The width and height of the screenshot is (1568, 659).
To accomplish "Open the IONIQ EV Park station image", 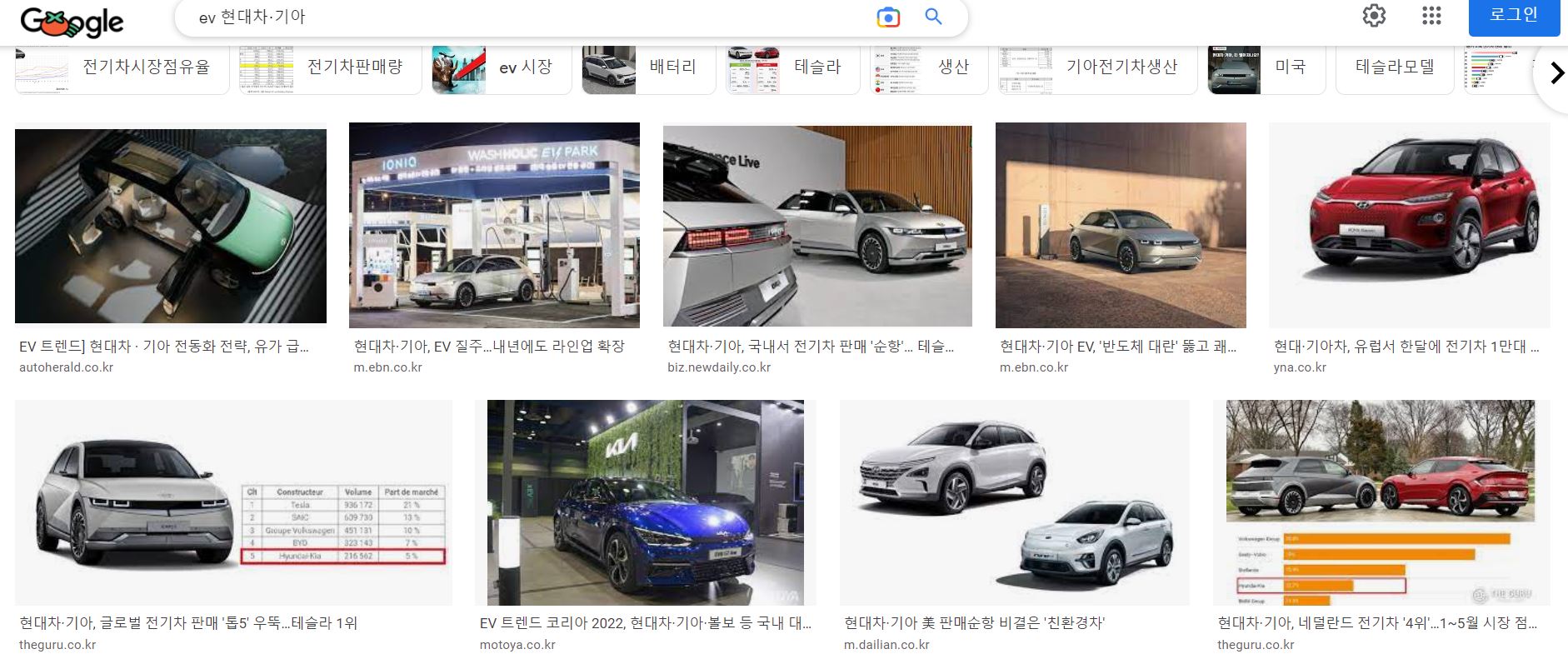I will [494, 225].
